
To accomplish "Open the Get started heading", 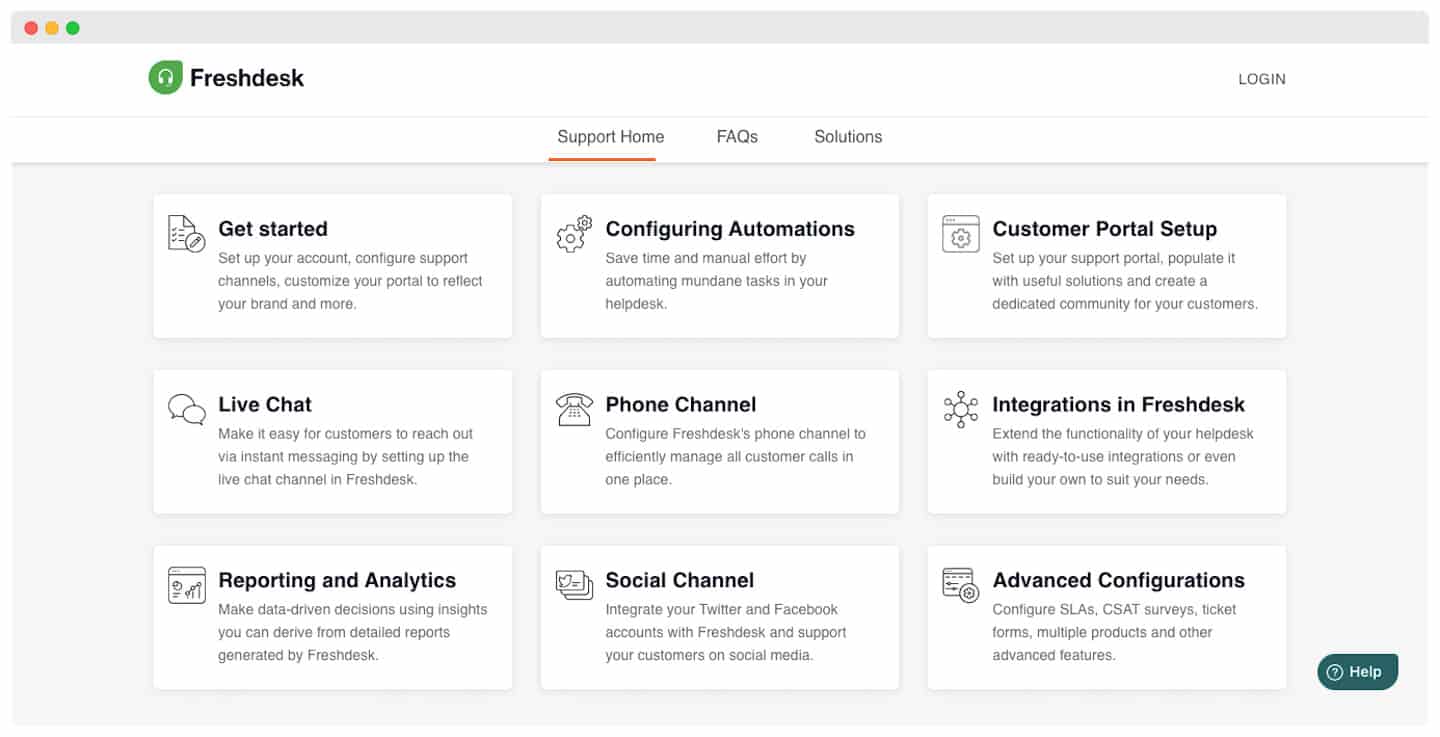I will coord(273,229).
